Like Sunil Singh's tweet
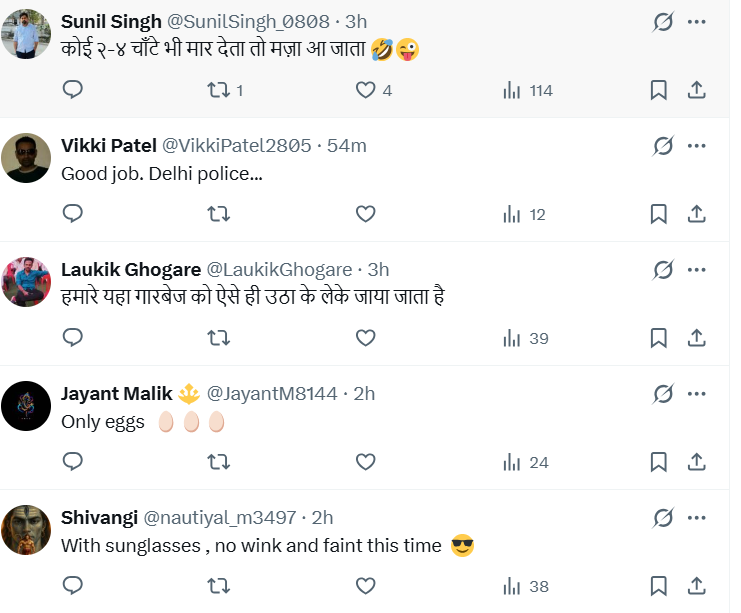This screenshot has width=741, height=613. pos(366,90)
